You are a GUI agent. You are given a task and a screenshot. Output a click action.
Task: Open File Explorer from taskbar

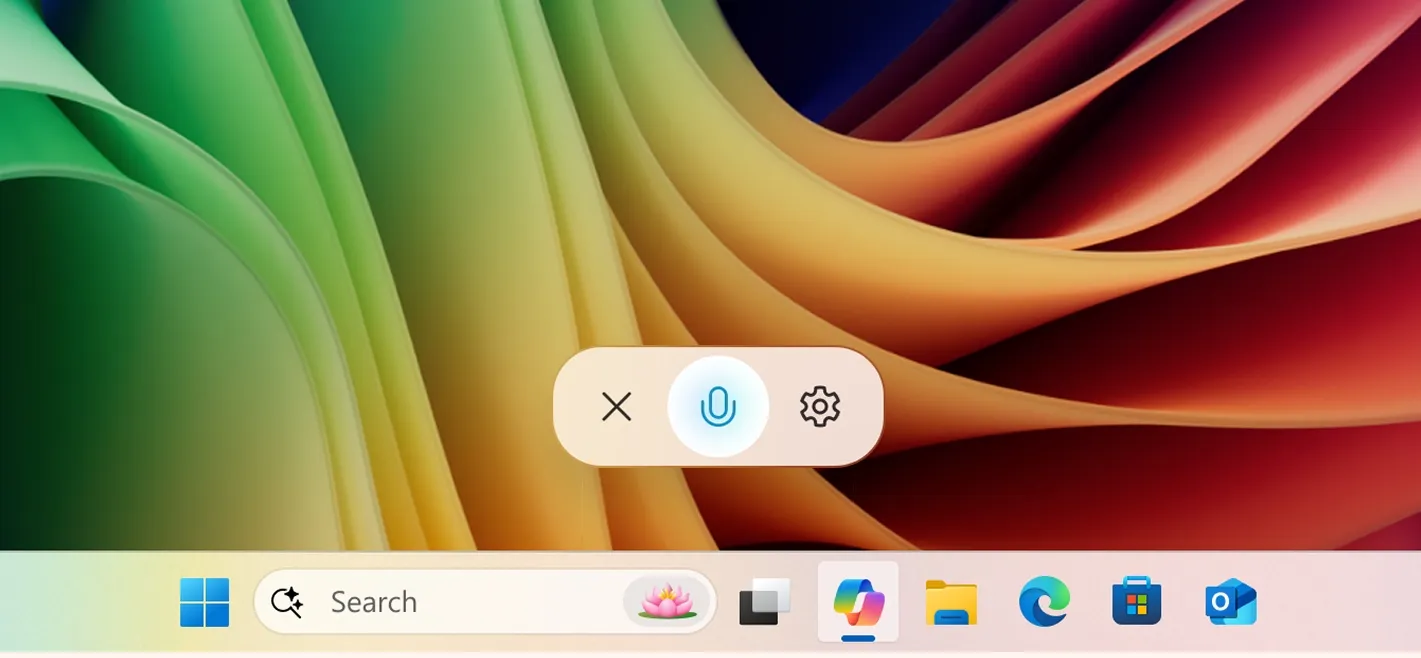pos(951,602)
